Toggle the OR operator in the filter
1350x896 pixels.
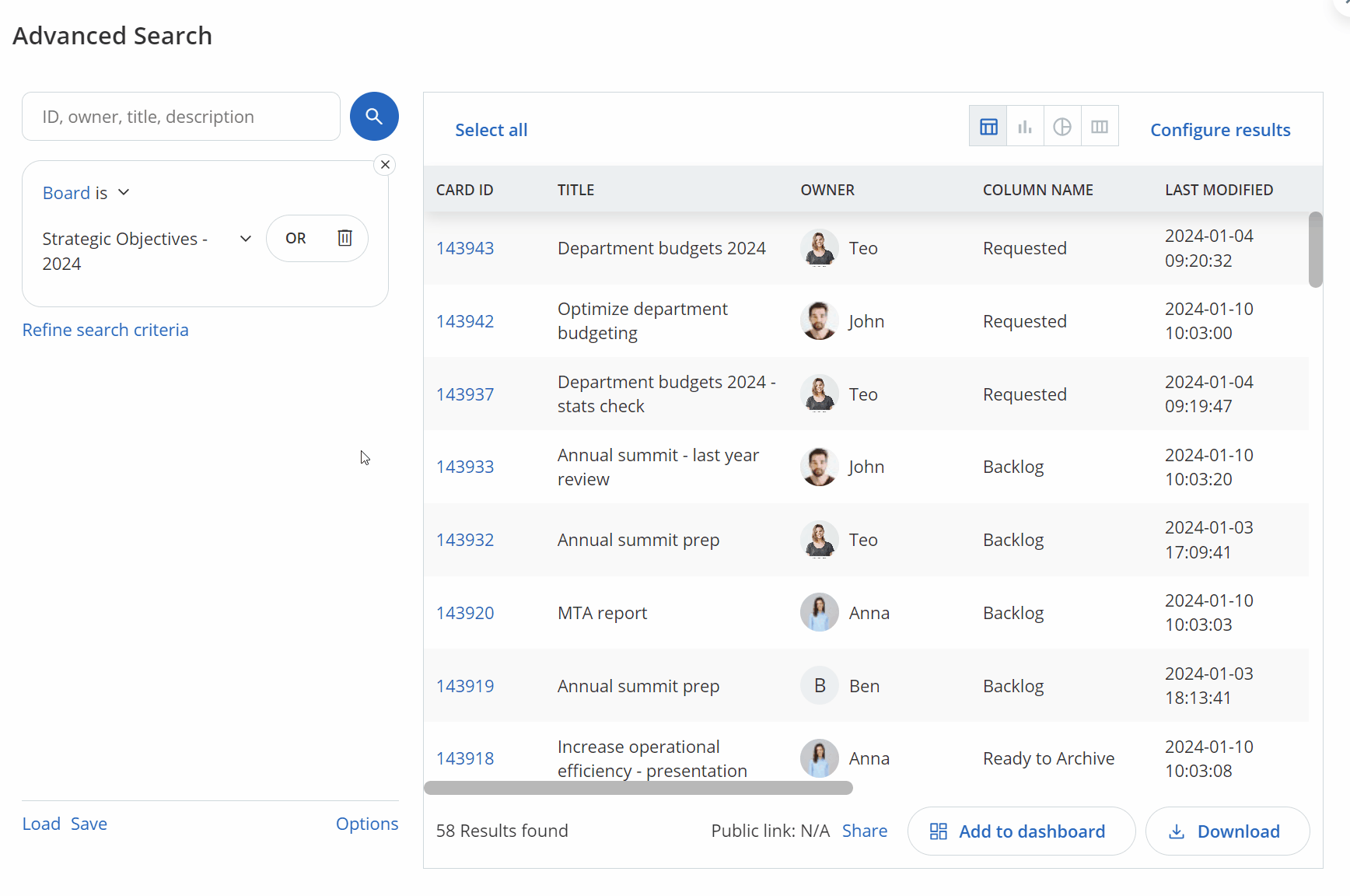point(296,238)
